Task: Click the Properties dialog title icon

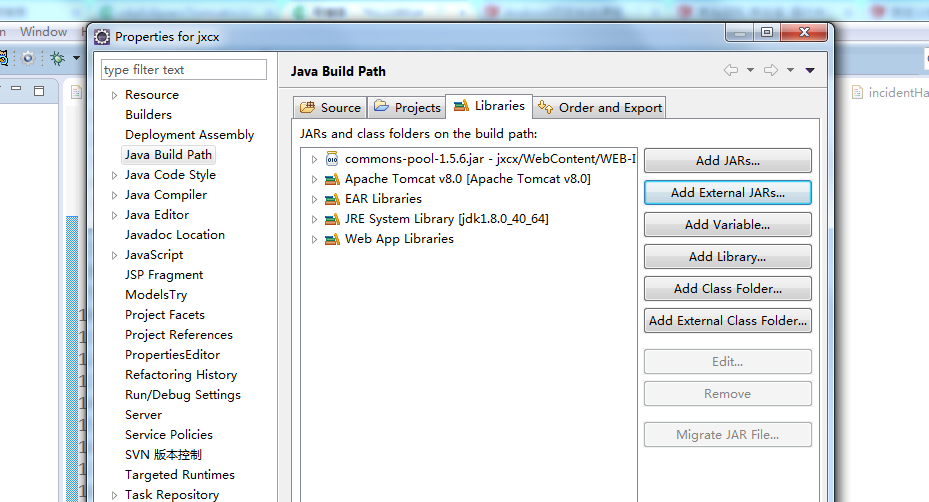Action: pos(102,37)
